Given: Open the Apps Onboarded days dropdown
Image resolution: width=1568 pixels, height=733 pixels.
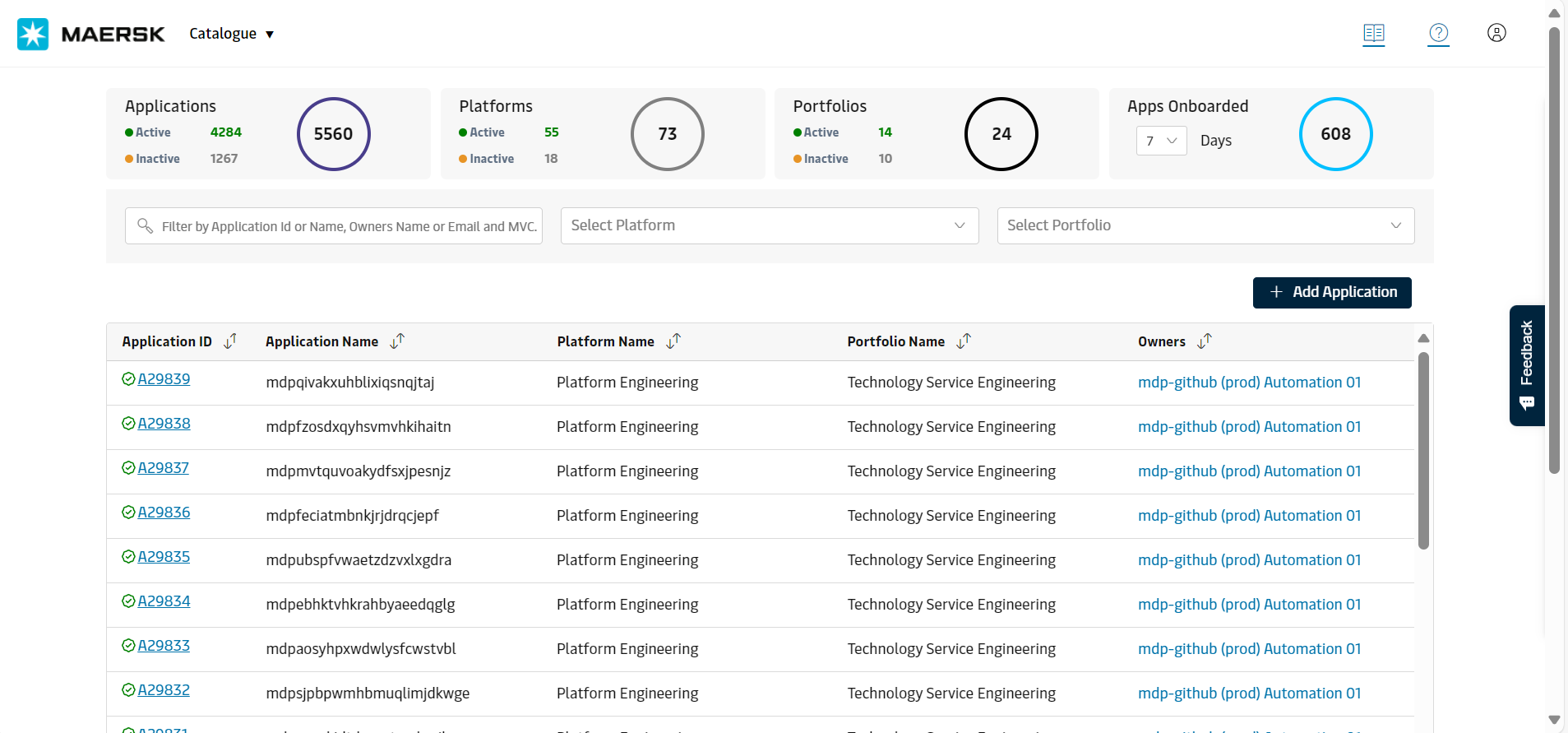Looking at the screenshot, I should point(1162,141).
